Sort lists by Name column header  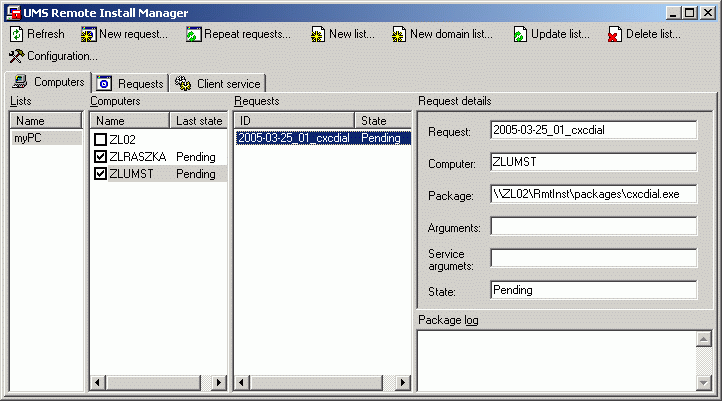pos(46,121)
